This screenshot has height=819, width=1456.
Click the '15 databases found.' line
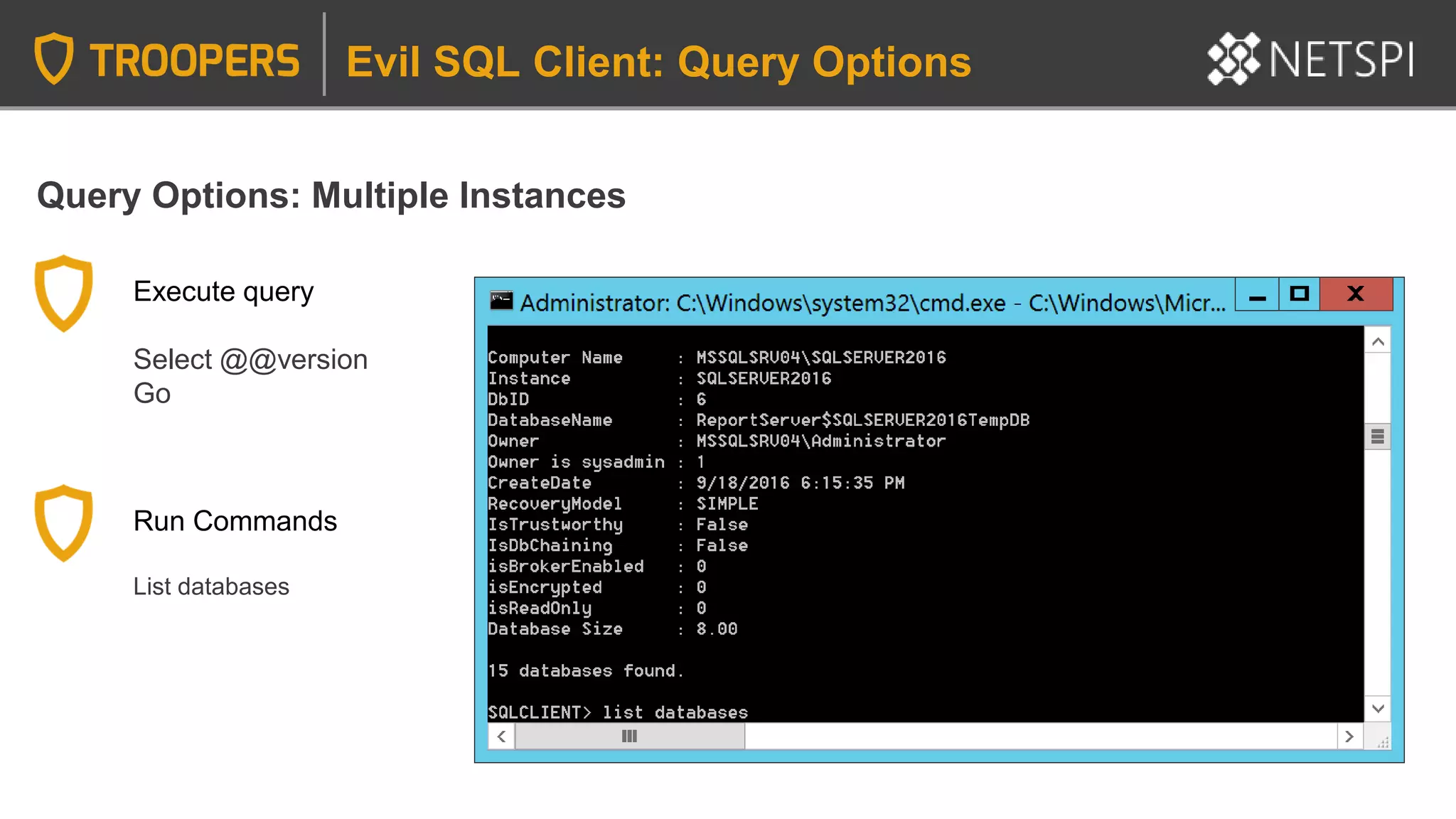(x=586, y=670)
